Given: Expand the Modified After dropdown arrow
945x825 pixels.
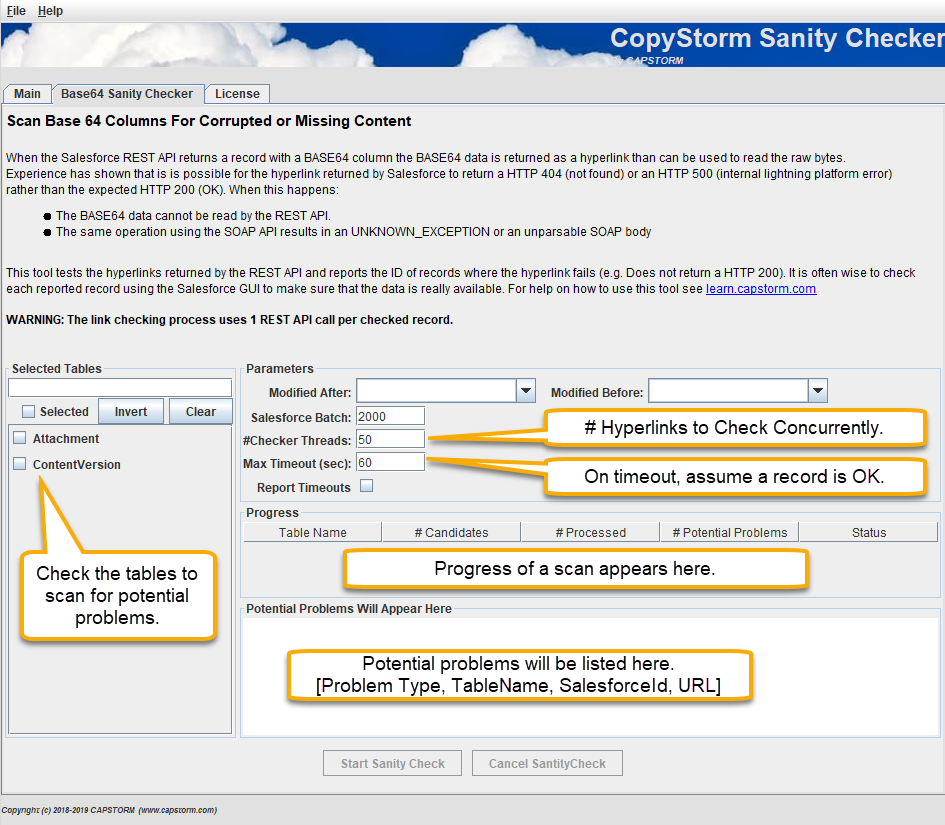Looking at the screenshot, I should [x=526, y=391].
